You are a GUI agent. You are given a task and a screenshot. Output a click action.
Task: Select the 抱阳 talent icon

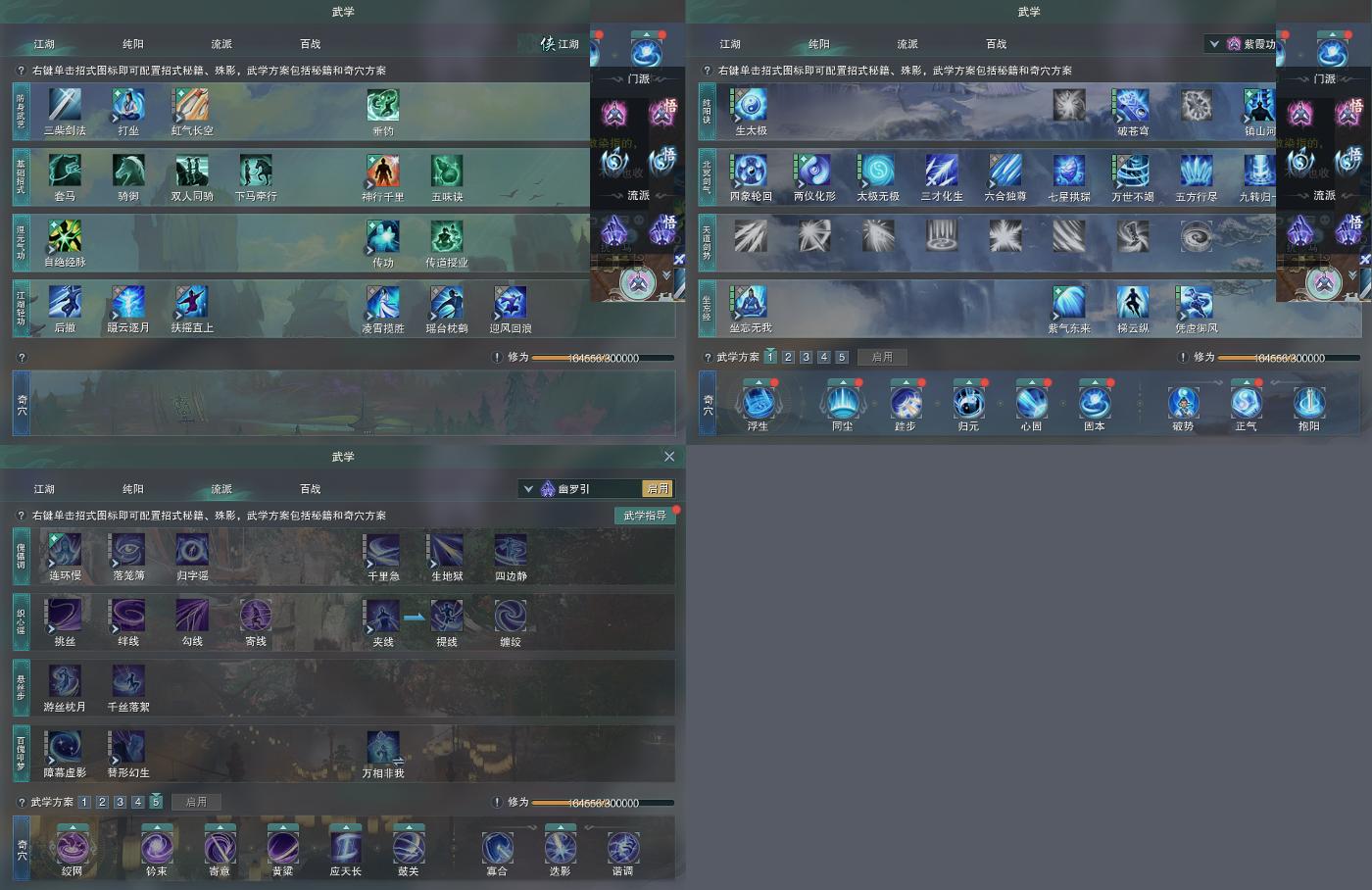click(x=1309, y=403)
